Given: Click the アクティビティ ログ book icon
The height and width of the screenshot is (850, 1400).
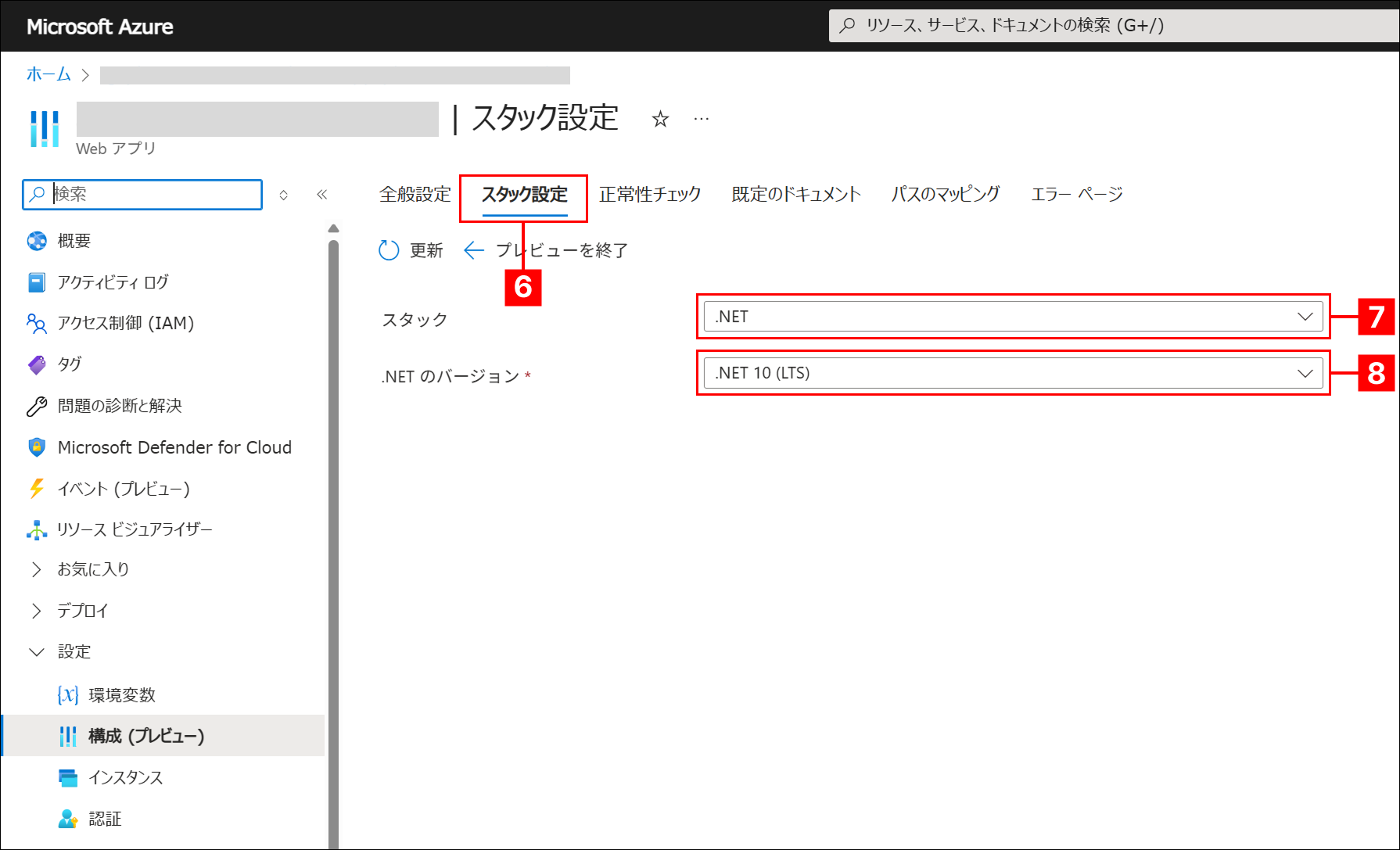Looking at the screenshot, I should coord(37,282).
